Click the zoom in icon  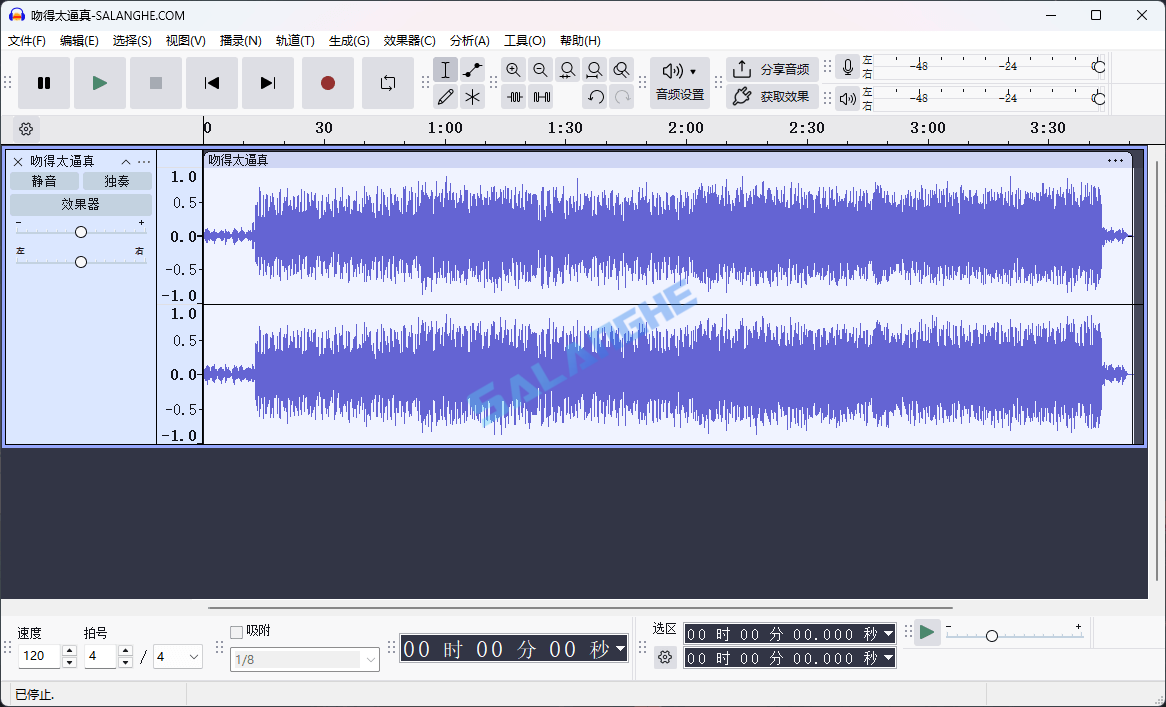pyautogui.click(x=513, y=69)
